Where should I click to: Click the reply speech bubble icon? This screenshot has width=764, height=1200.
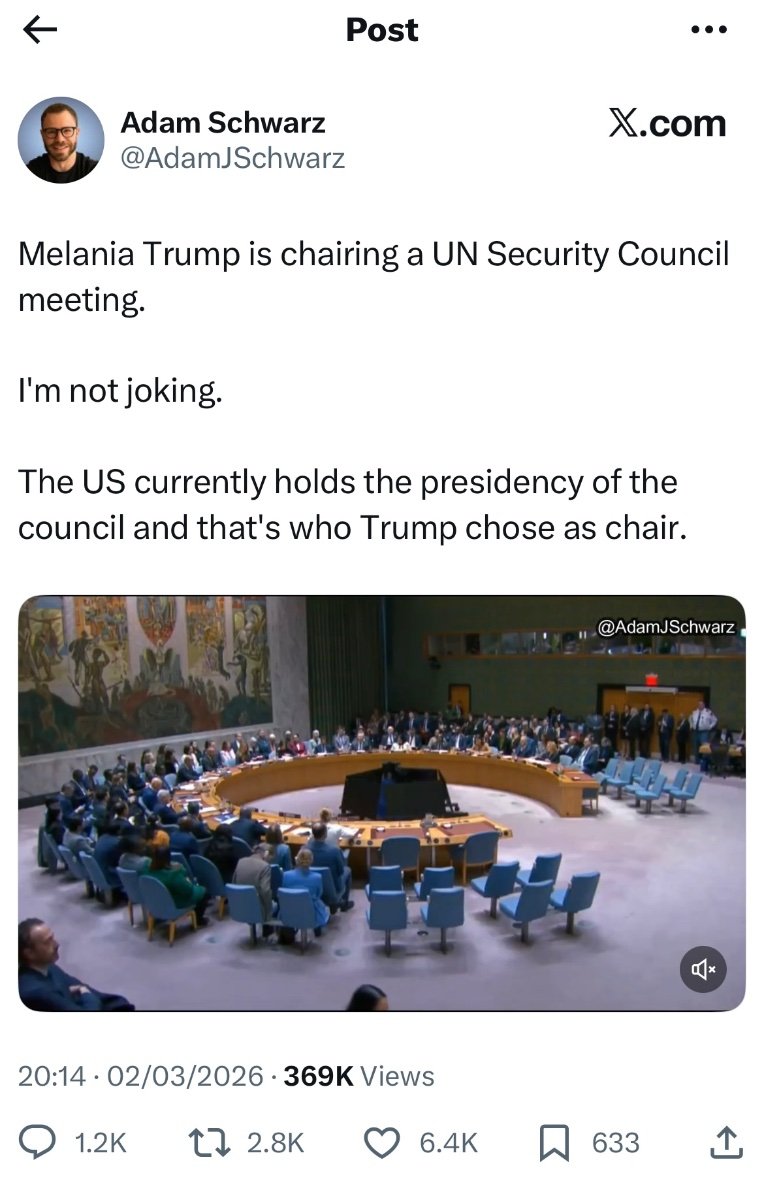tap(38, 1142)
